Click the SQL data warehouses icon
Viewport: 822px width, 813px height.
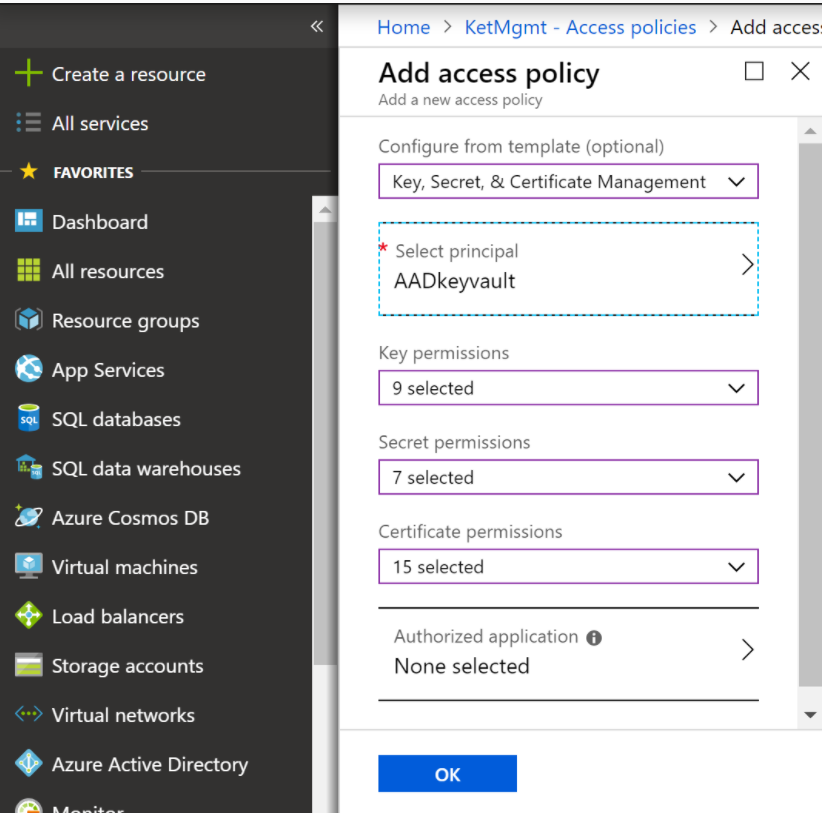click(29, 467)
